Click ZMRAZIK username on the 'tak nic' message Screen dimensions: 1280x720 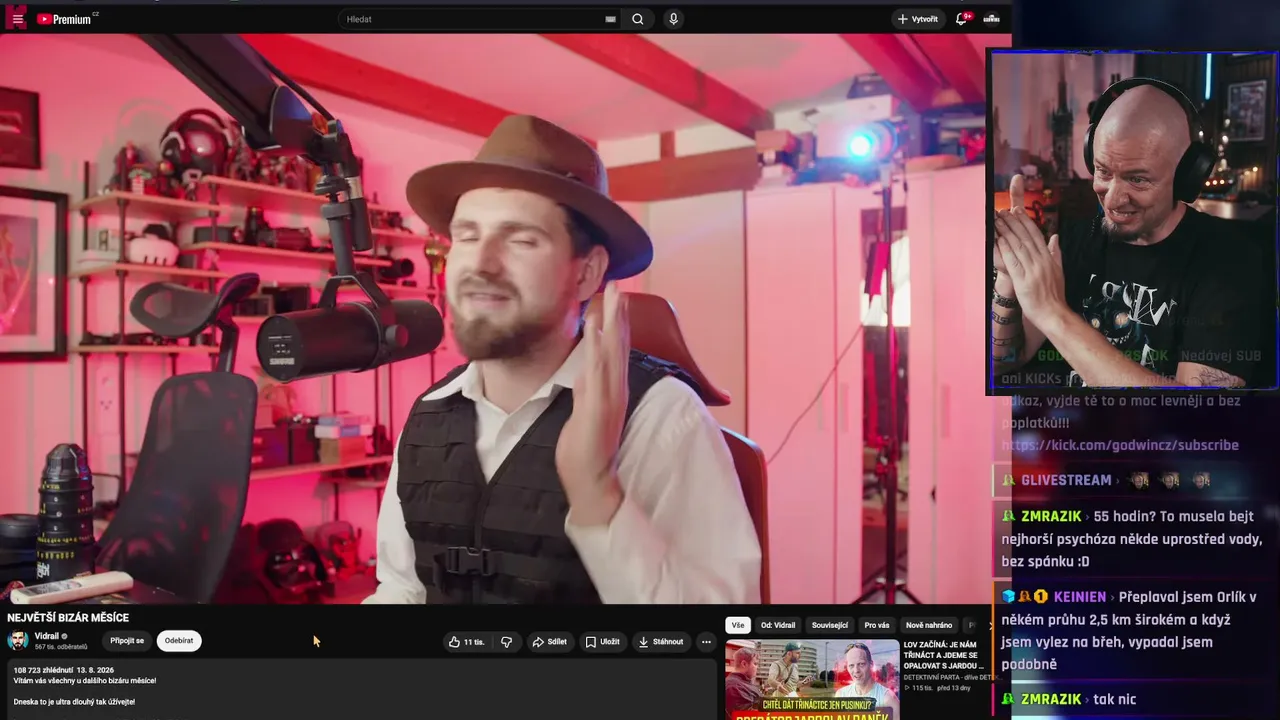[1051, 699]
